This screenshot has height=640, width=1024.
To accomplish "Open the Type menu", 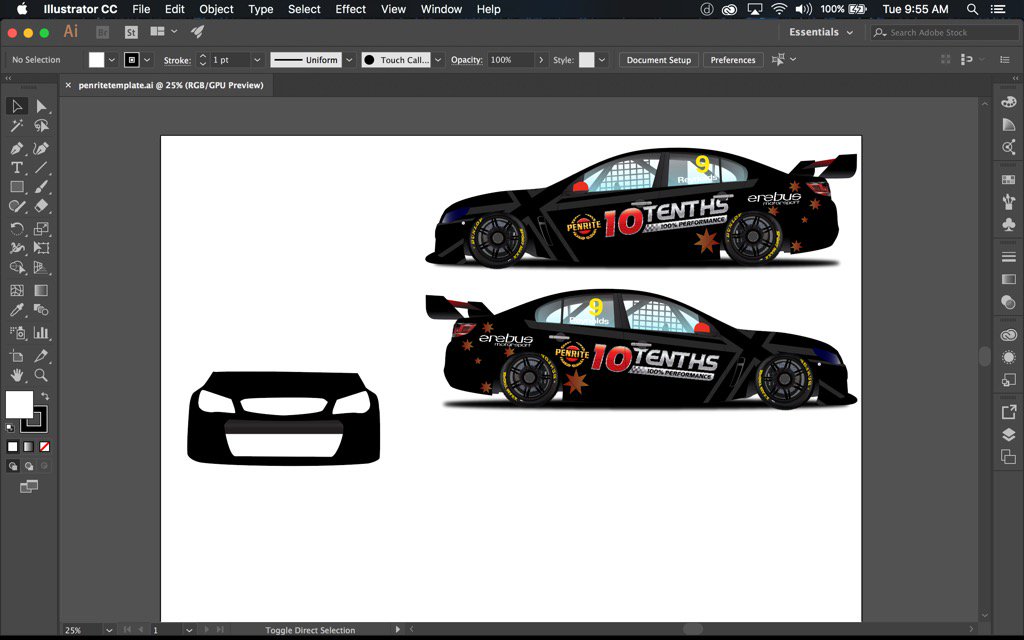I will click(261, 9).
